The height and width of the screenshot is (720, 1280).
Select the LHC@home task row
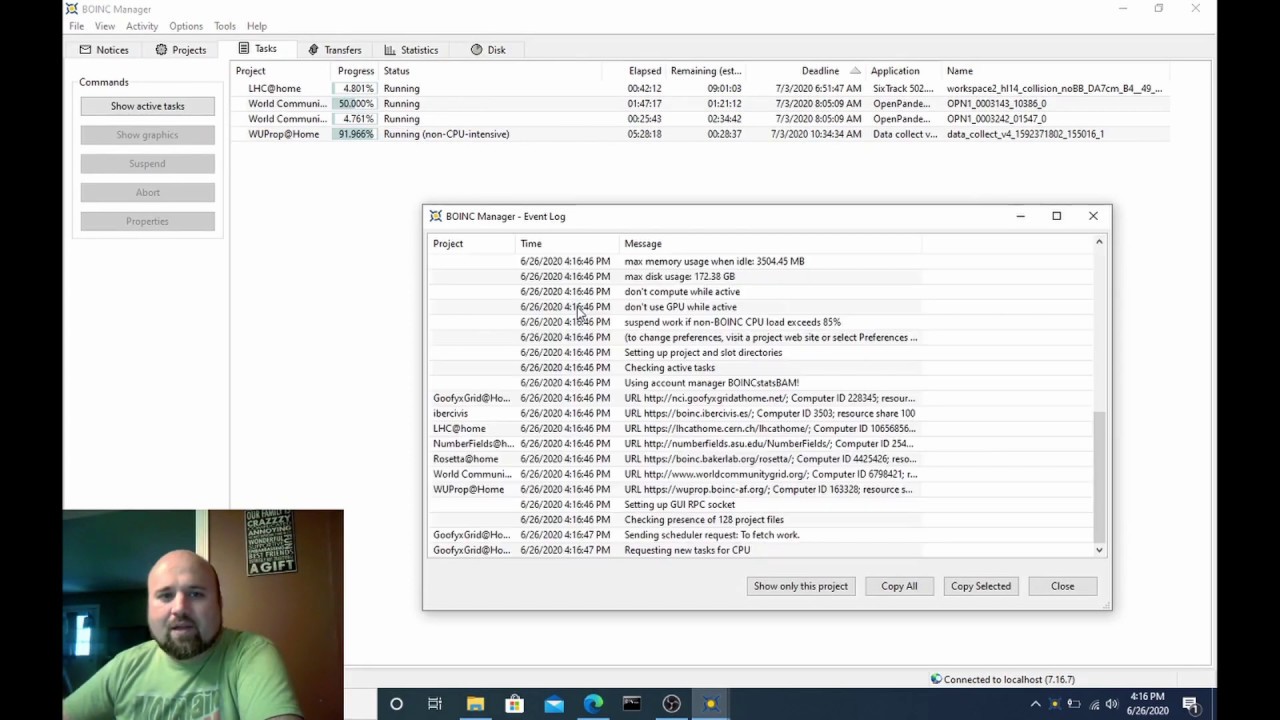coord(700,88)
